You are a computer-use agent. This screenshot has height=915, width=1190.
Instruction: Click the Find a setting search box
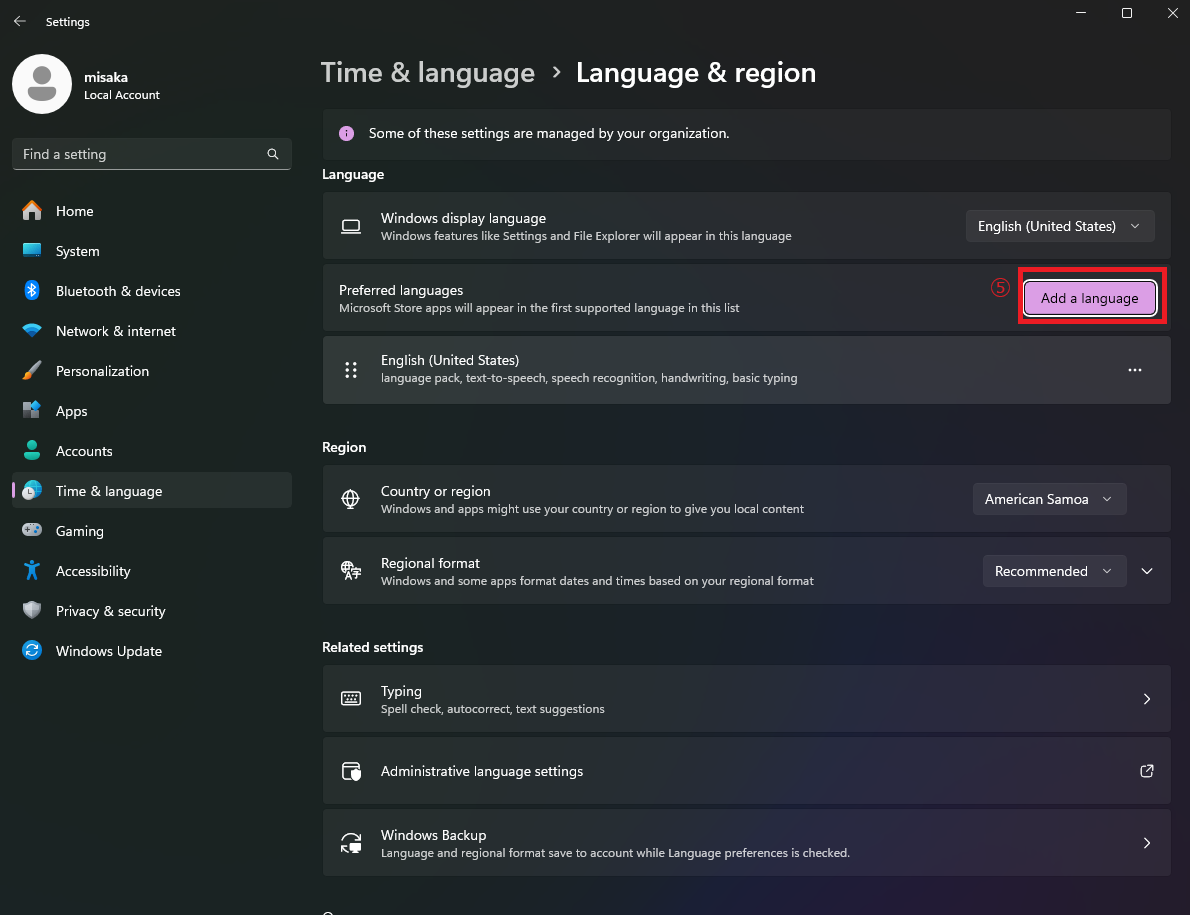coord(152,154)
